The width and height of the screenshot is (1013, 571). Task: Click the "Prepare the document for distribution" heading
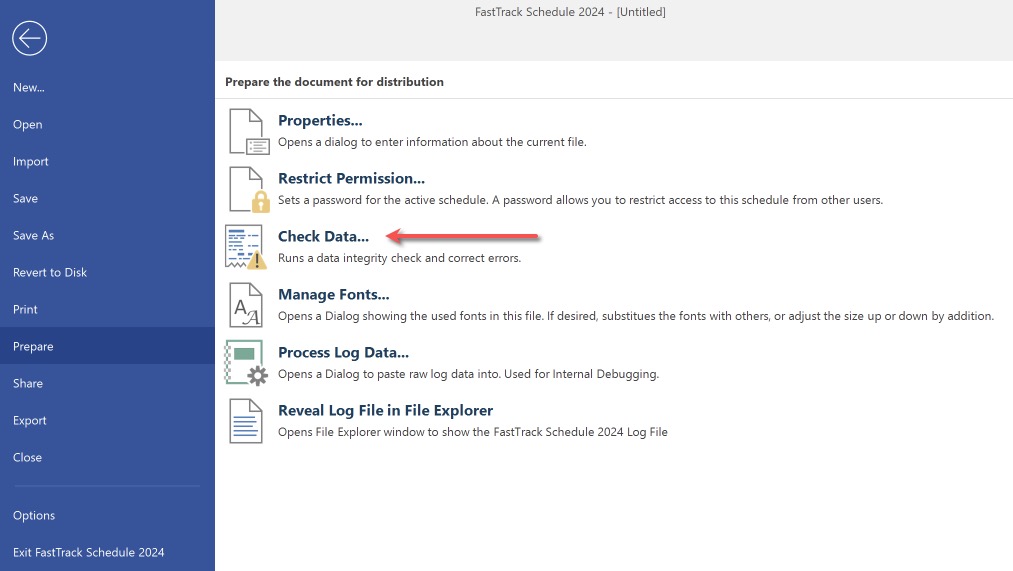[x=334, y=82]
